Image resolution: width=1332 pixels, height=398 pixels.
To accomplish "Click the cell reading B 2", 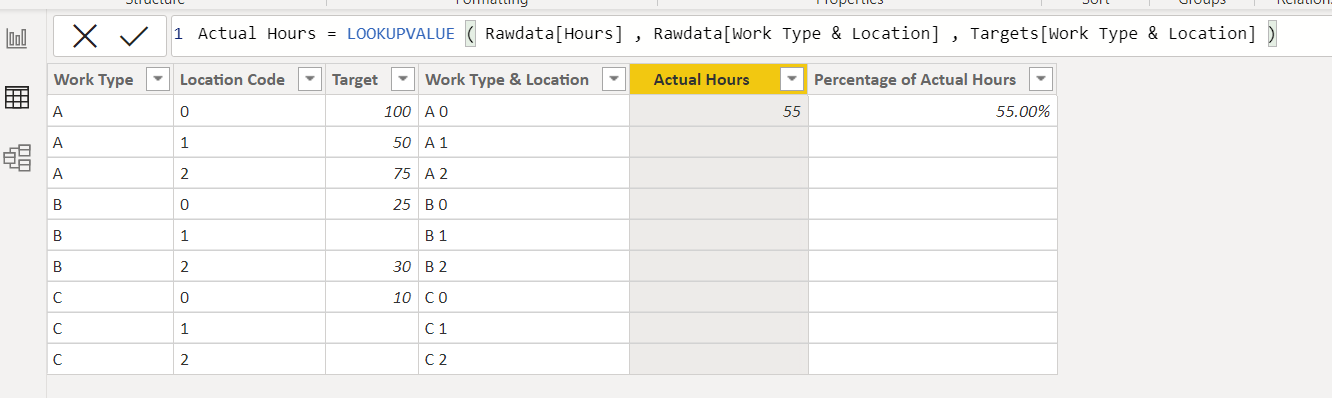I will click(524, 266).
